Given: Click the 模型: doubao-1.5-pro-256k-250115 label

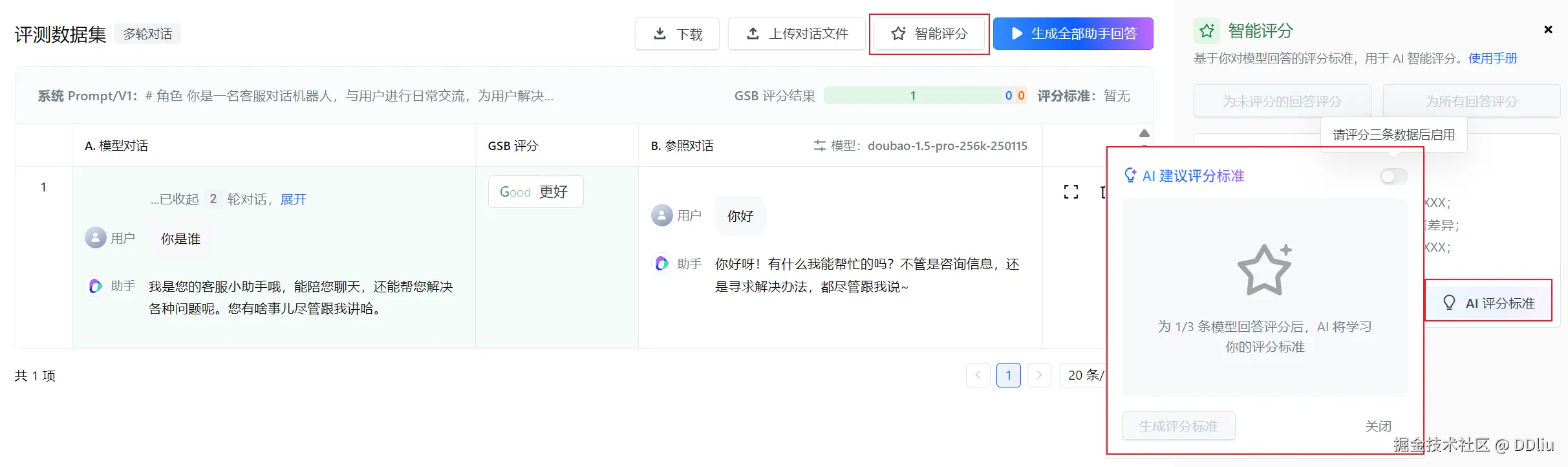Looking at the screenshot, I should [929, 146].
